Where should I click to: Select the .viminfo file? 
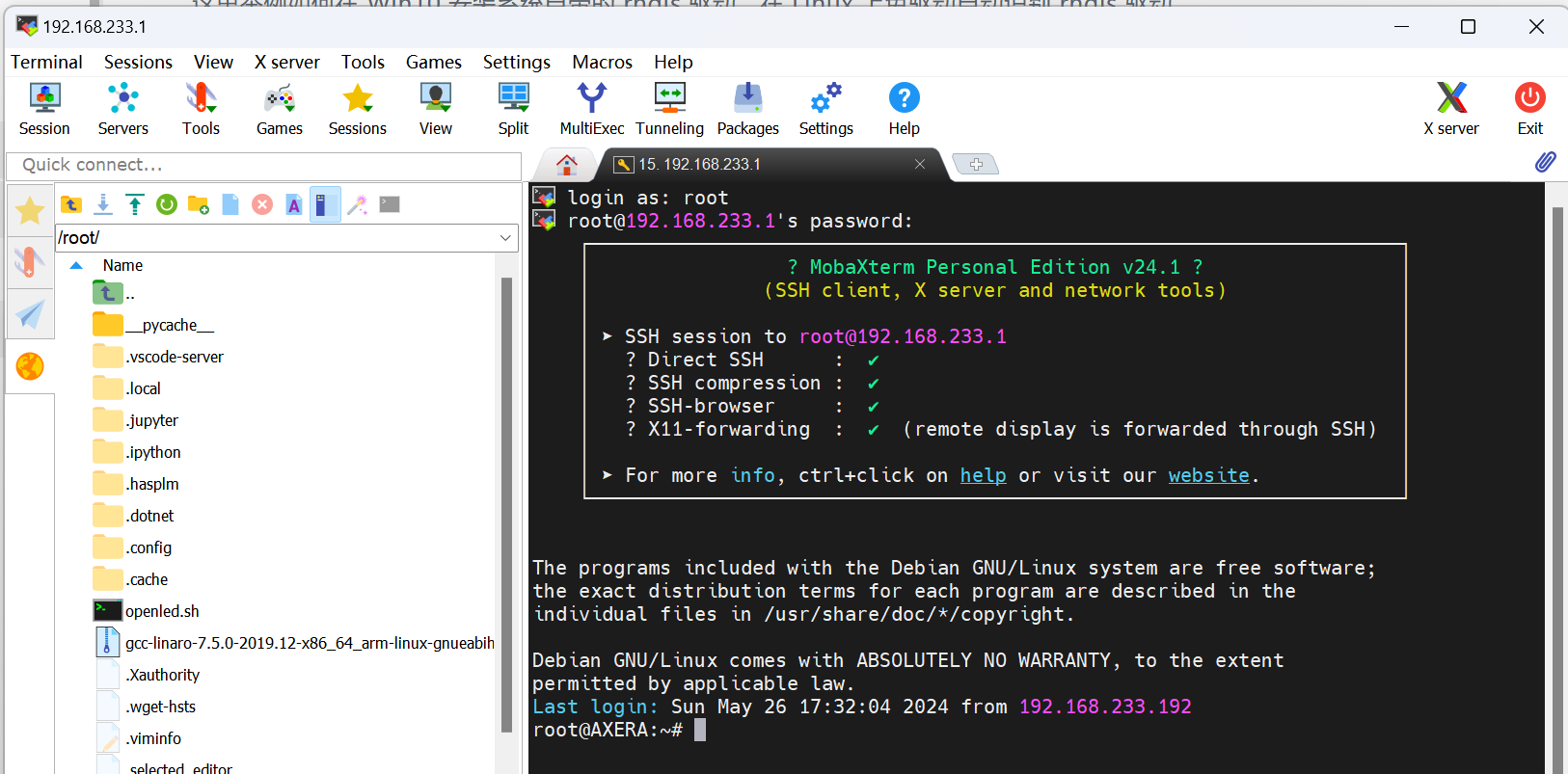click(x=139, y=738)
